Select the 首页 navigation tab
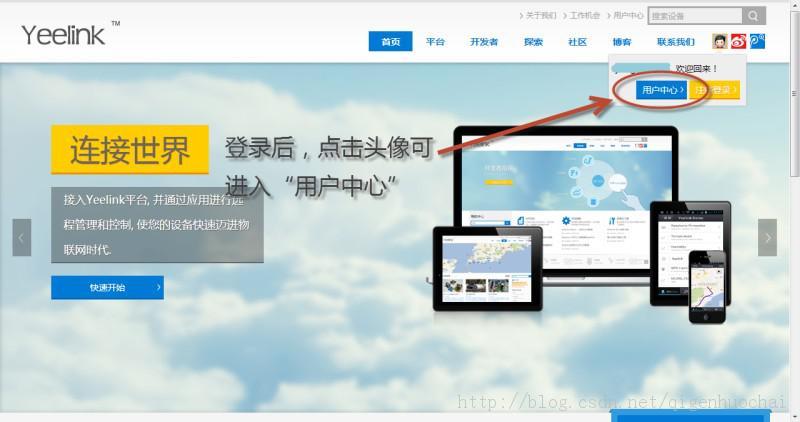The image size is (800, 422). [391, 42]
